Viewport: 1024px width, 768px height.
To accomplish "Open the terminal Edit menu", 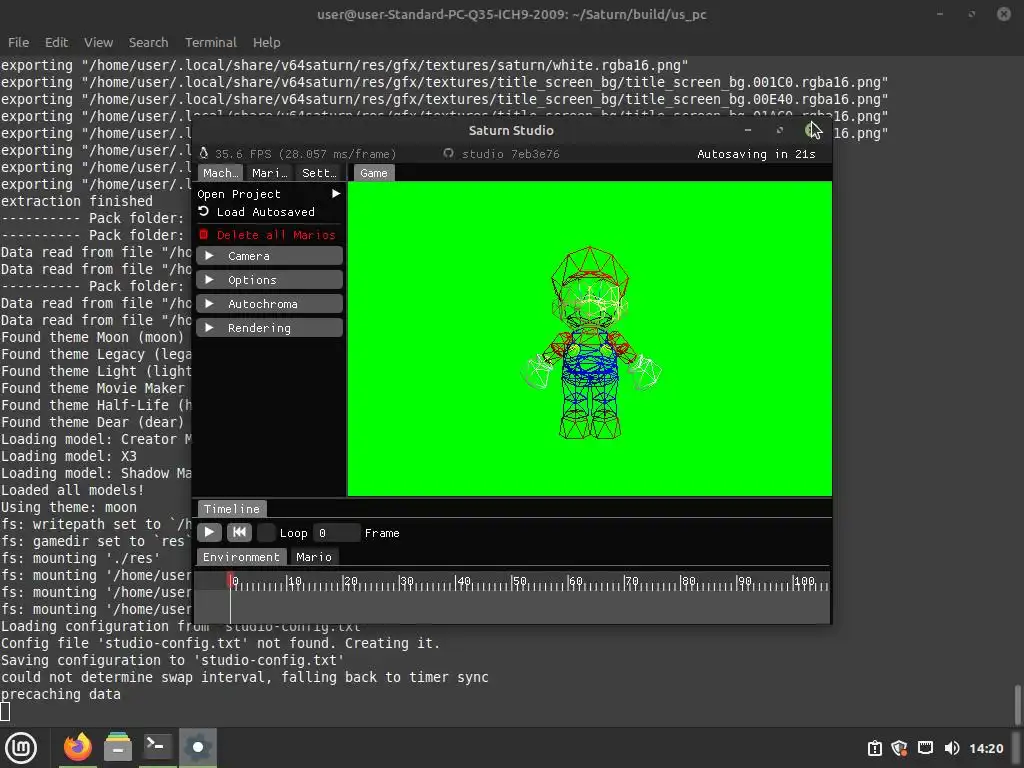I will [56, 42].
